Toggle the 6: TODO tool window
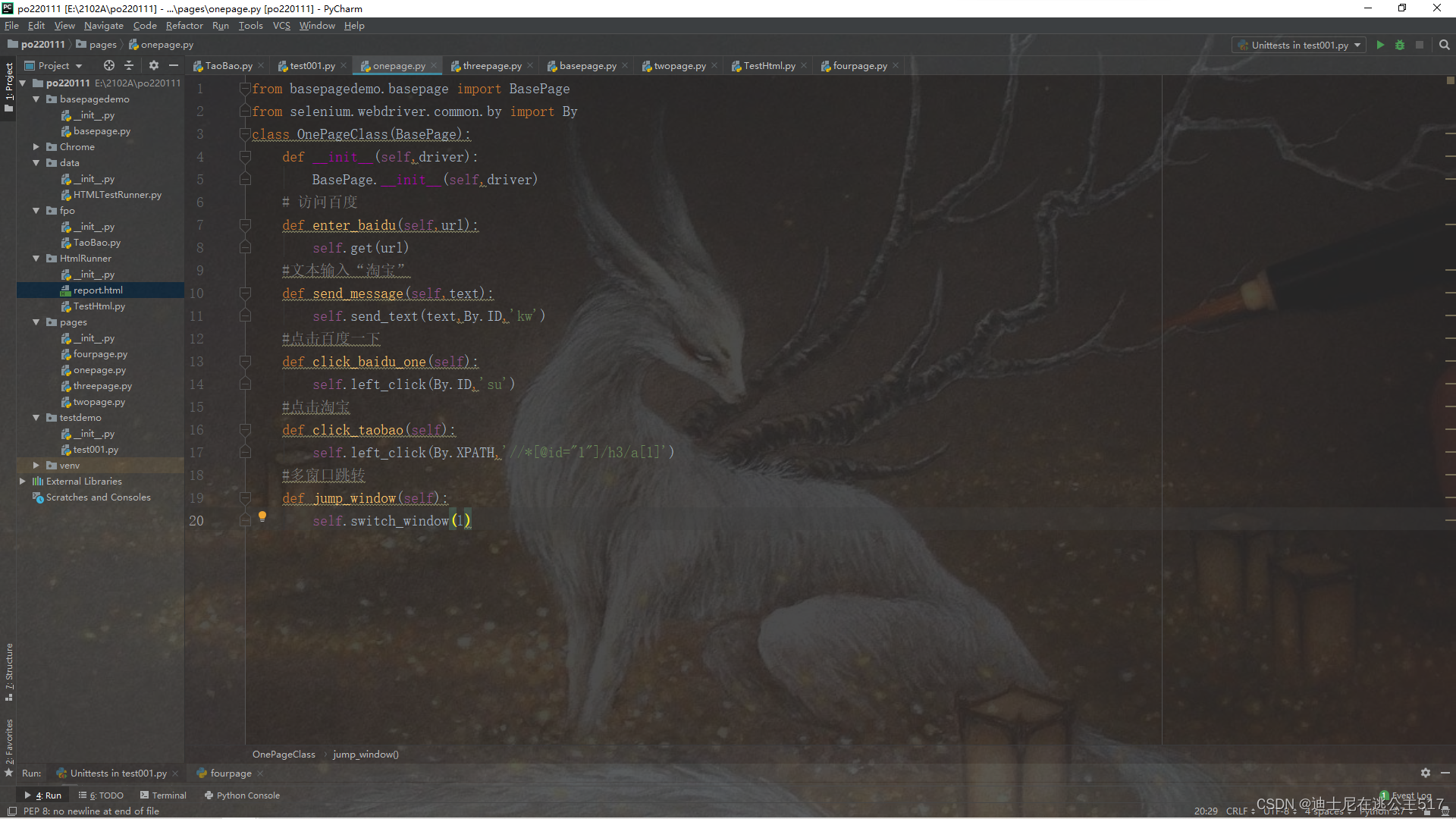Screen dimensions: 1456x819 tap(101, 795)
